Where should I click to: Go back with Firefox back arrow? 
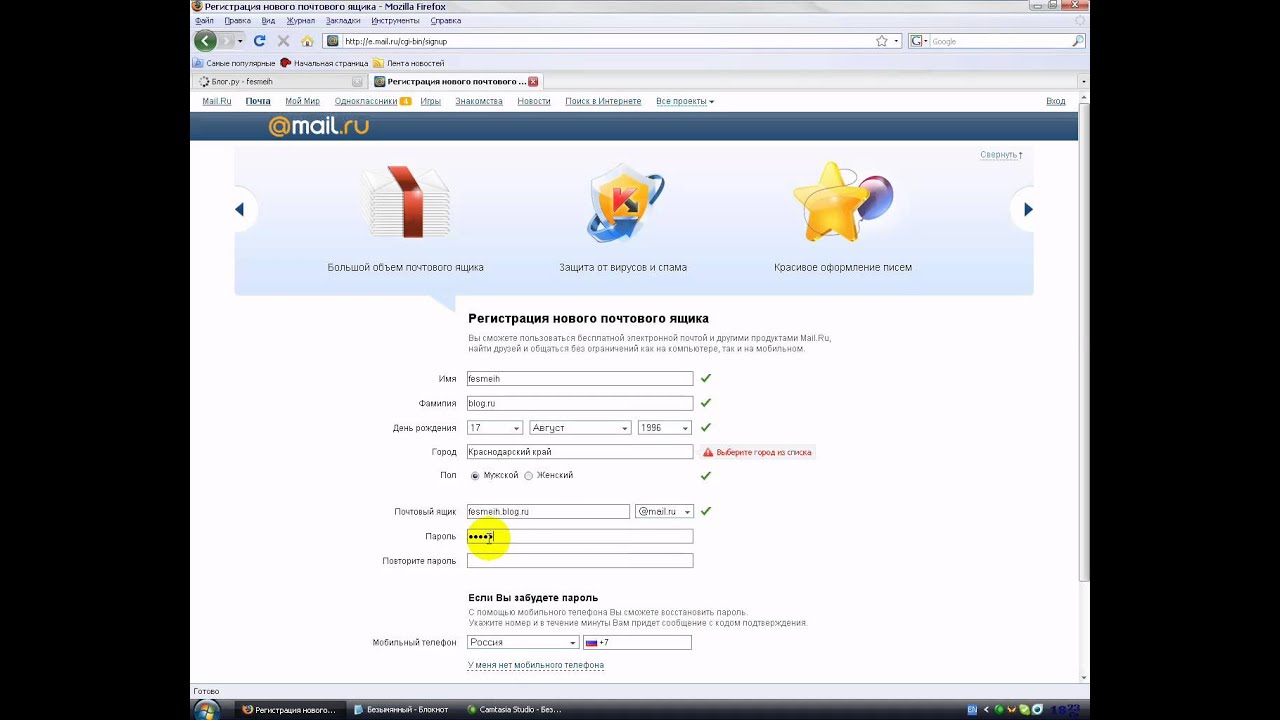[205, 41]
